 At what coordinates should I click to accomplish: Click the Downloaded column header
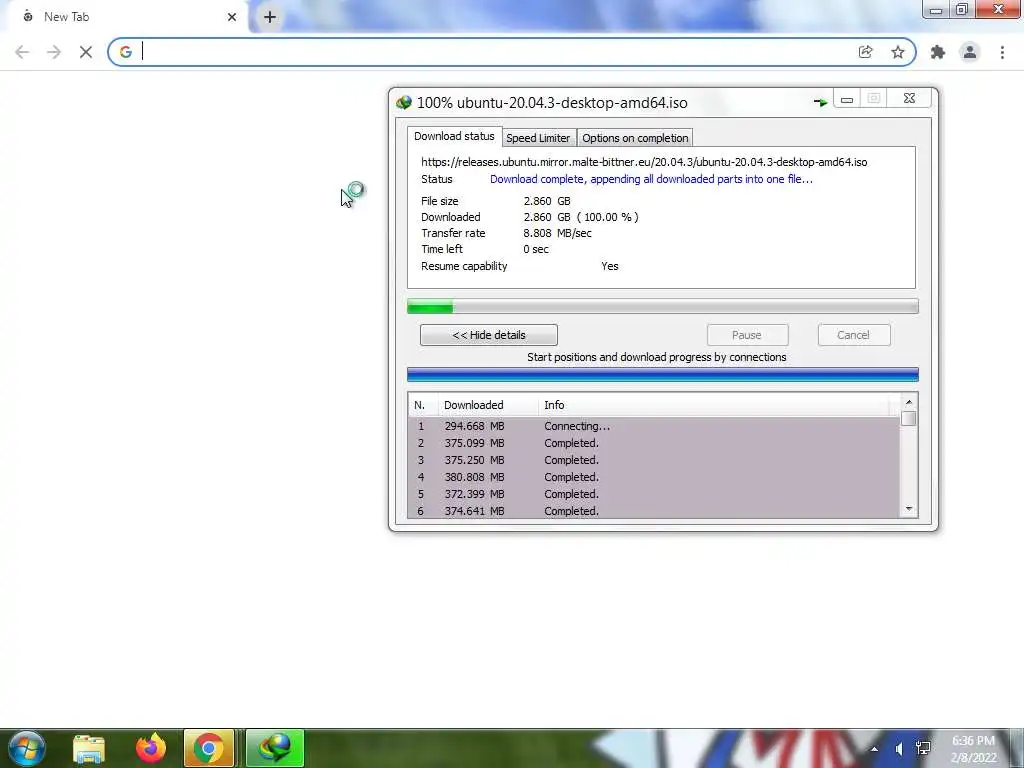tap(487, 405)
